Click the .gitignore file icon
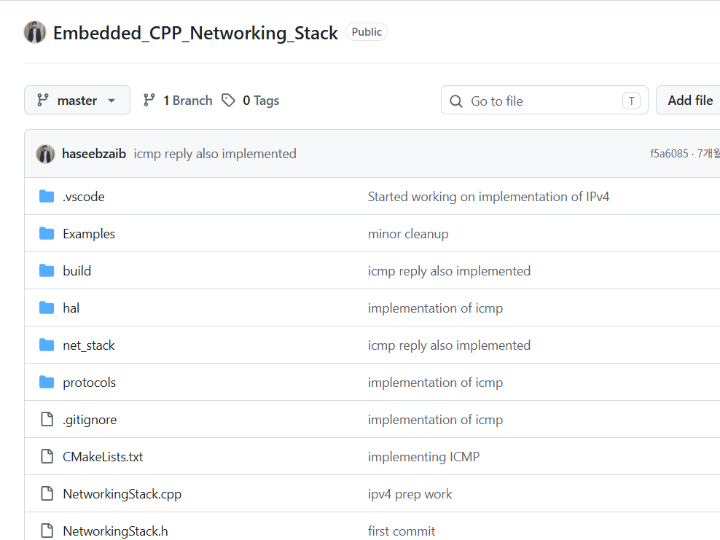The width and height of the screenshot is (720, 540). (47, 419)
